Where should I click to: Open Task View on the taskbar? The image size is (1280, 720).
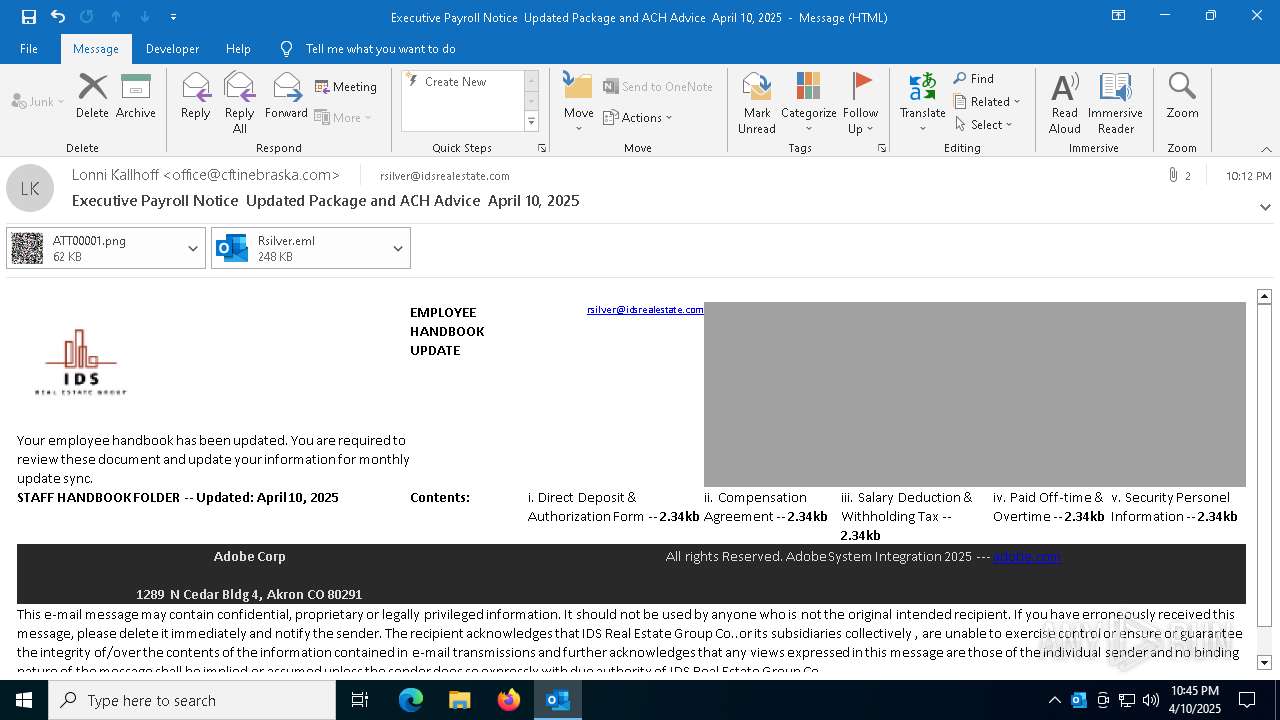point(360,700)
